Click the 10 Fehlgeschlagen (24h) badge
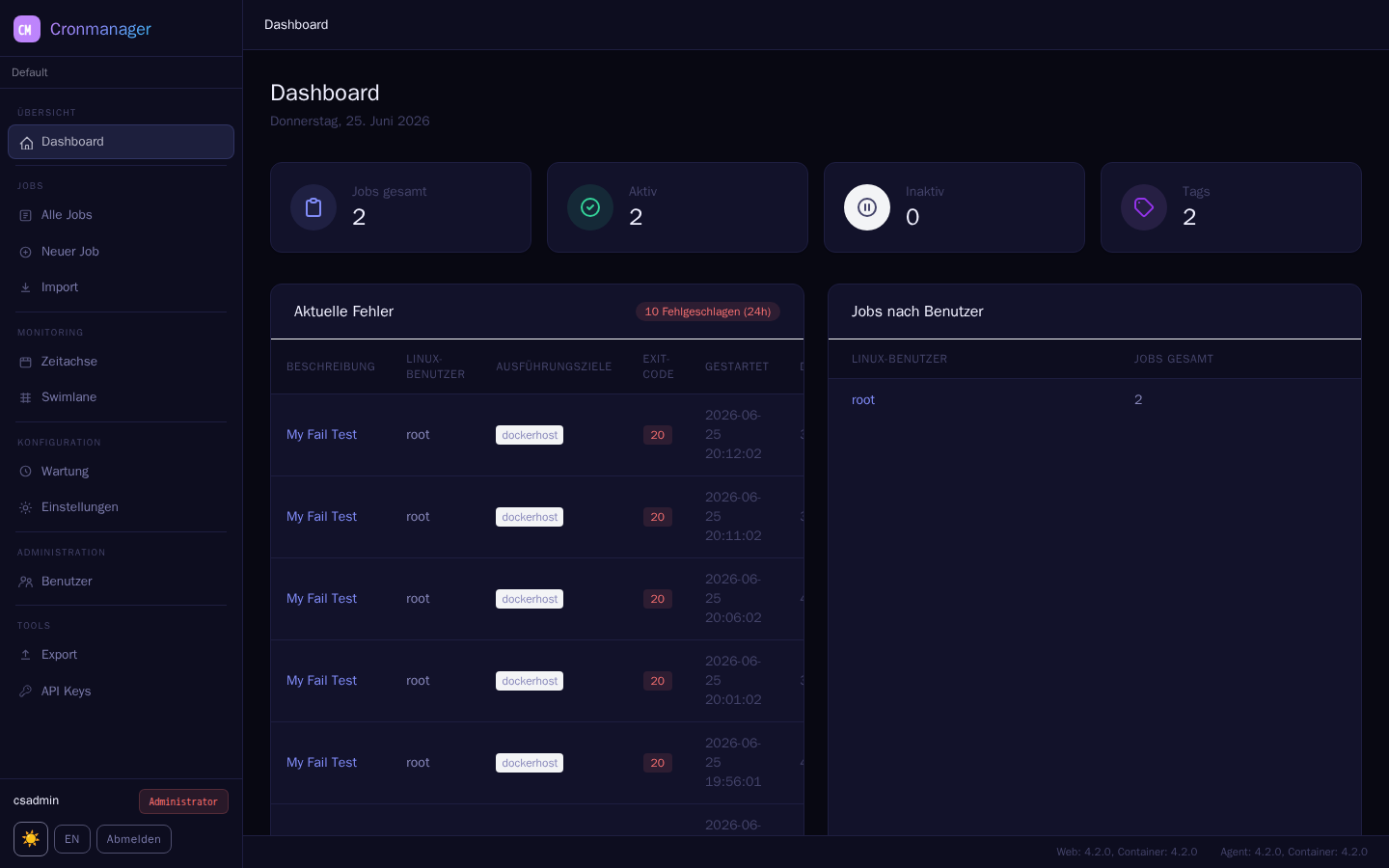The image size is (1389, 868). [708, 312]
